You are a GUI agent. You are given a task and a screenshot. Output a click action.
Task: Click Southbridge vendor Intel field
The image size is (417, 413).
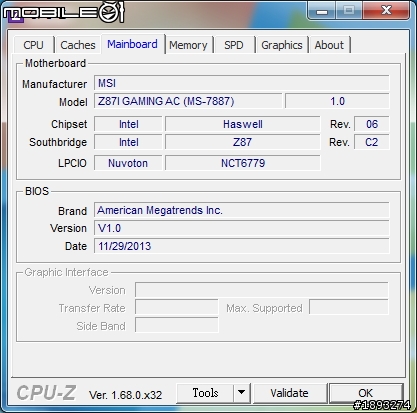point(128,142)
